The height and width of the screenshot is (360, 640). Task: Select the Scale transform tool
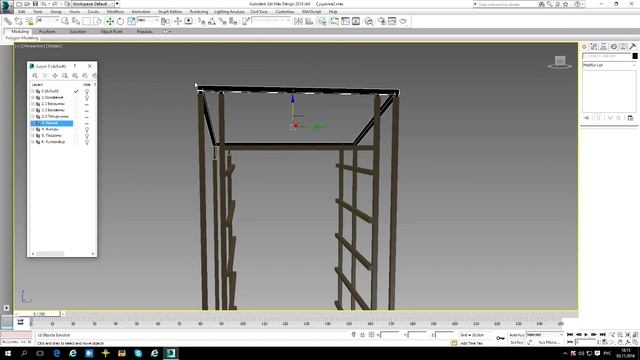(x=131, y=21)
